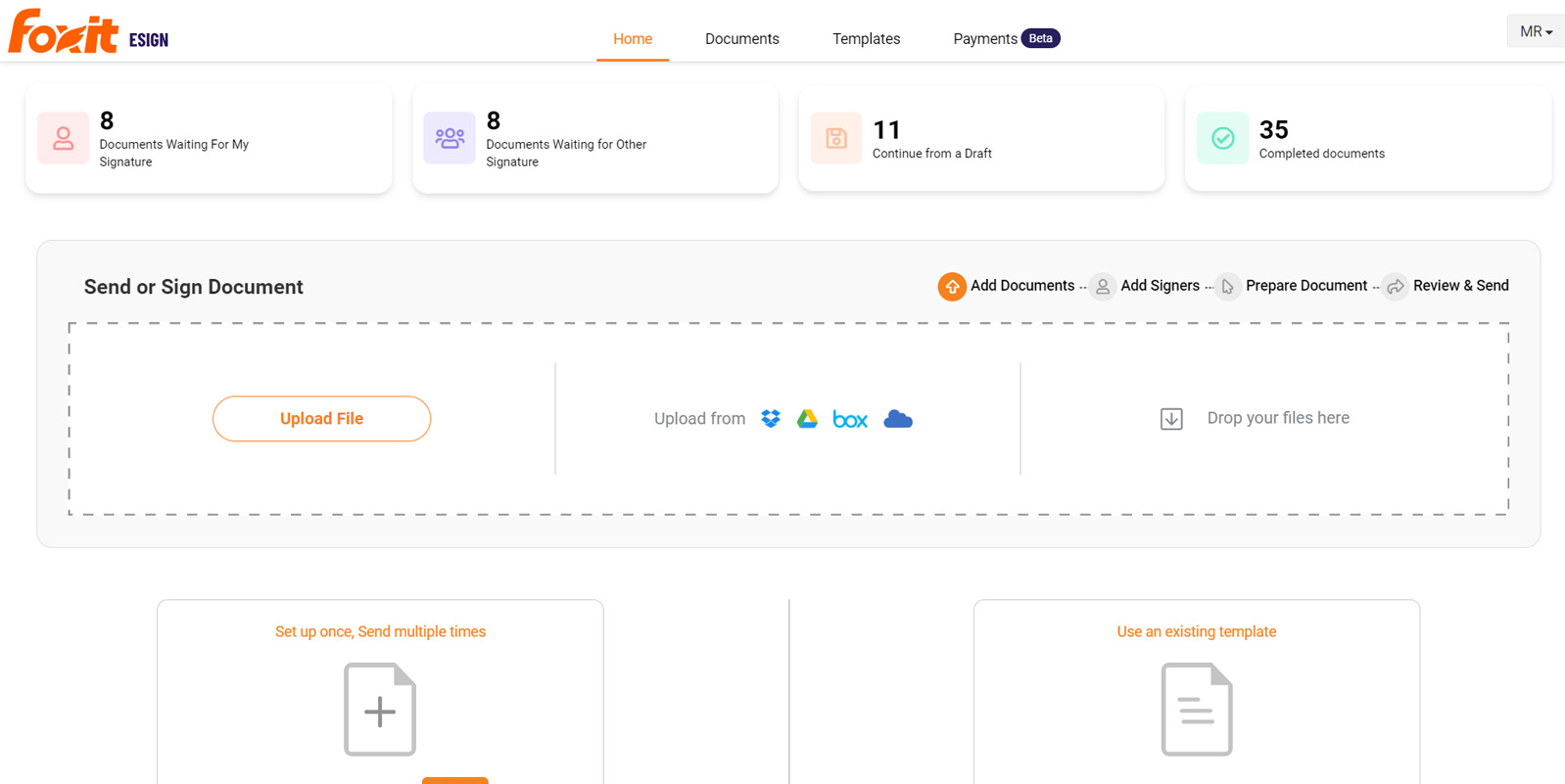Open the Home tab

[633, 39]
